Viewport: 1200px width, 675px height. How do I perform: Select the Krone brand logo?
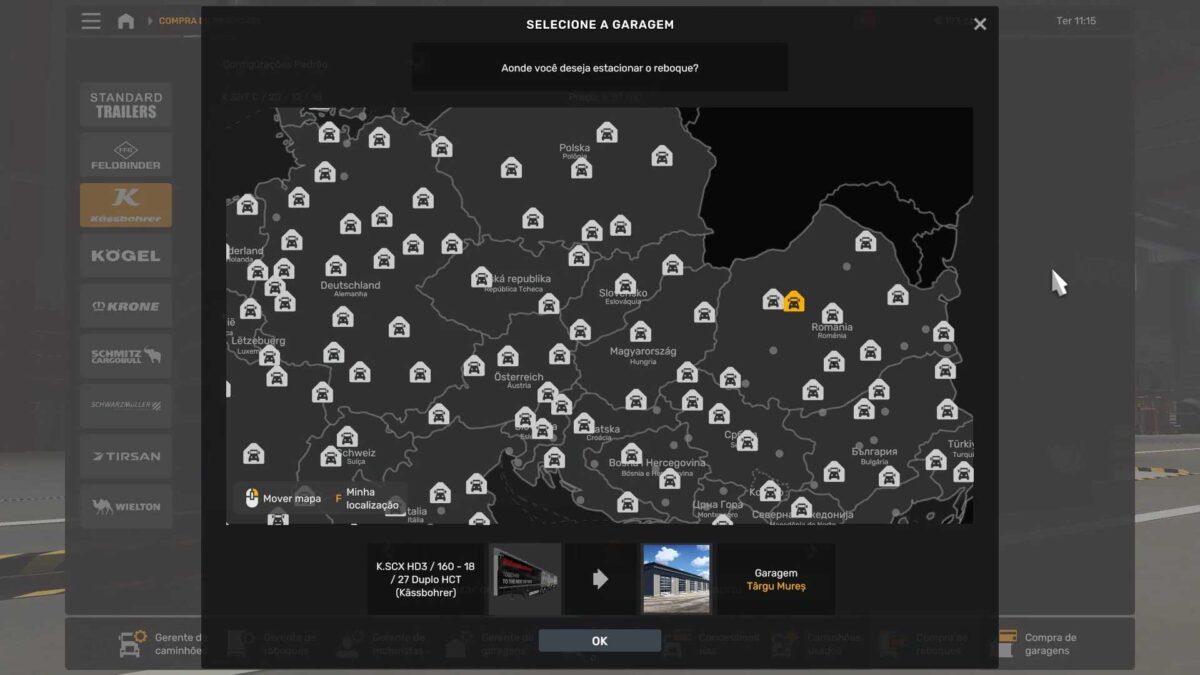point(126,306)
